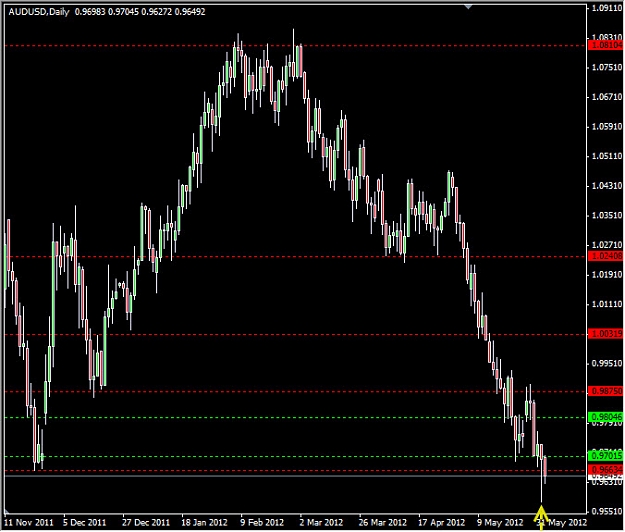625x532 pixels.
Task: Click the 18 Jan 2012 date label
Action: [205, 522]
